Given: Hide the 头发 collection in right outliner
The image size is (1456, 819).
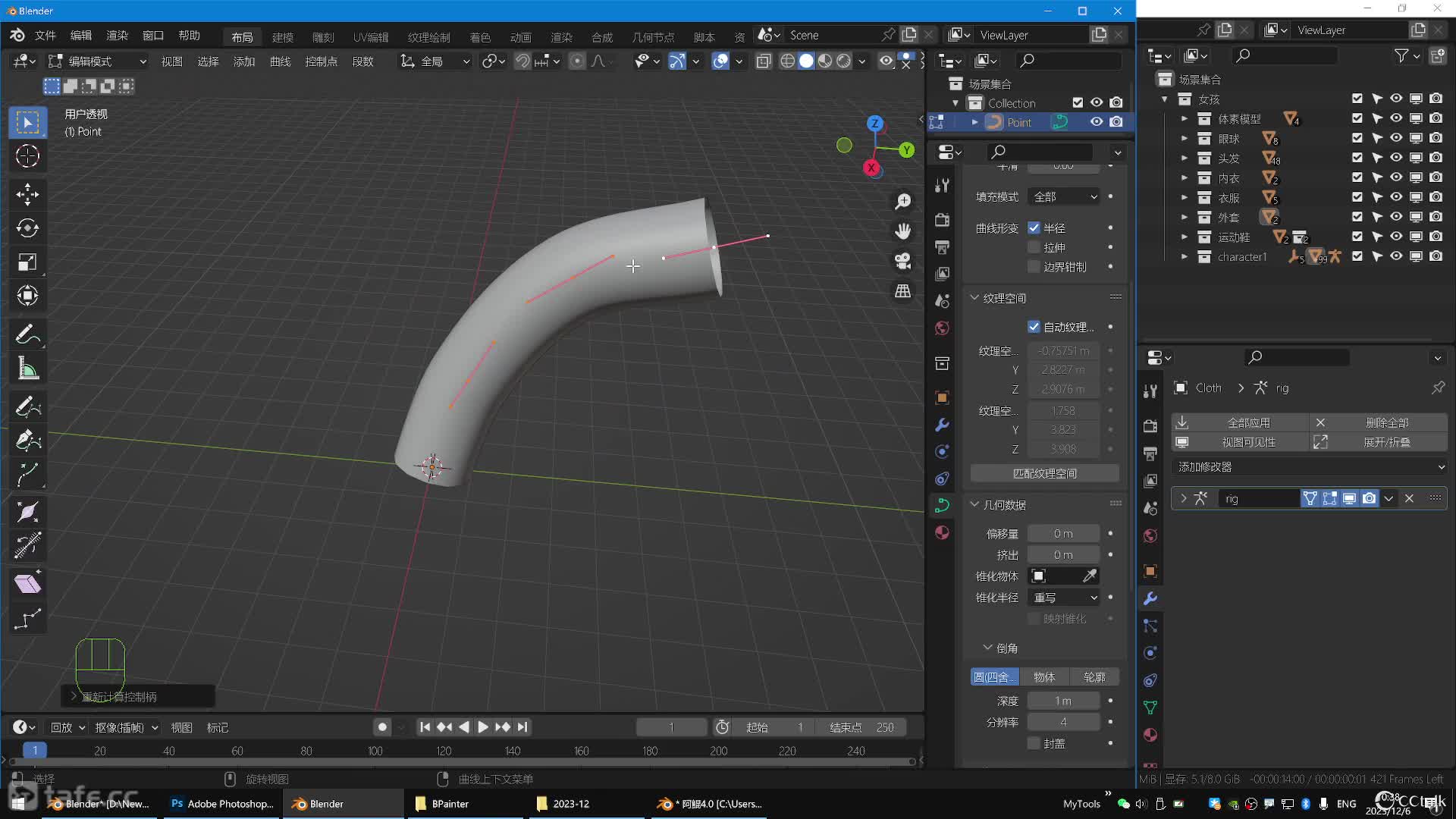Looking at the screenshot, I should click(x=1396, y=158).
